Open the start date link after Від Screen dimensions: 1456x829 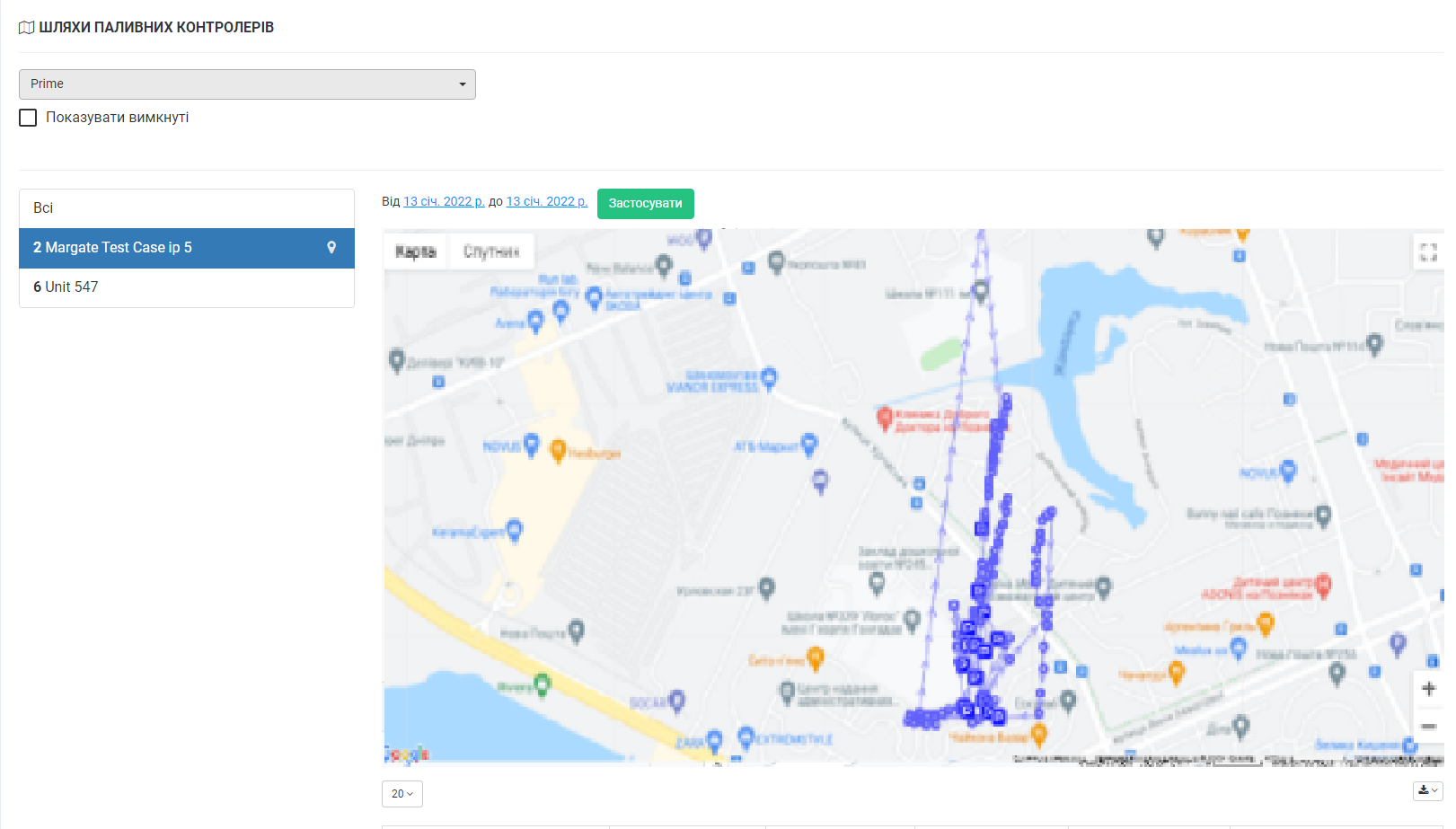coord(444,201)
